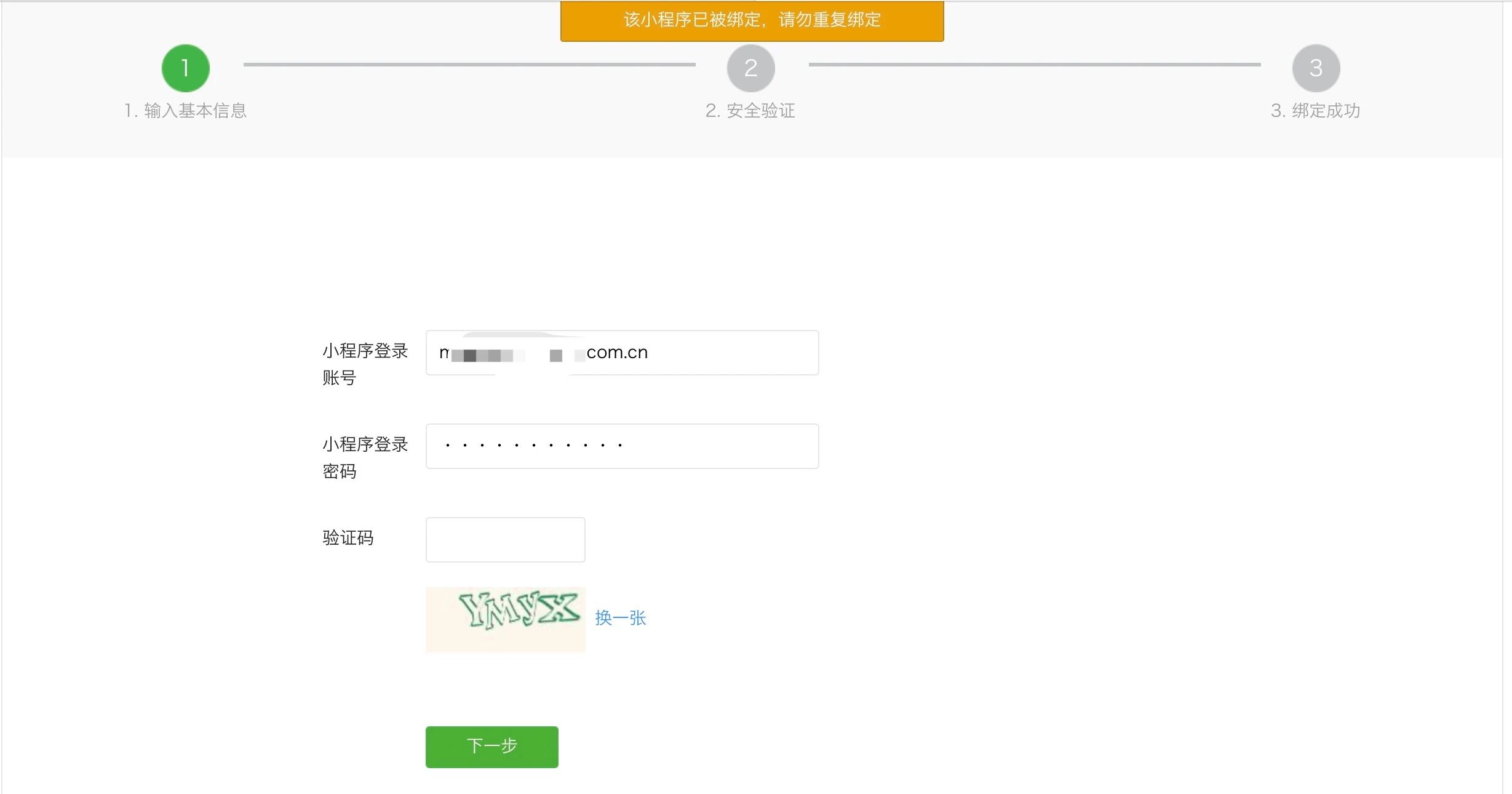Click the 小程序登录密码 field label
1512x794 pixels.
click(x=365, y=457)
